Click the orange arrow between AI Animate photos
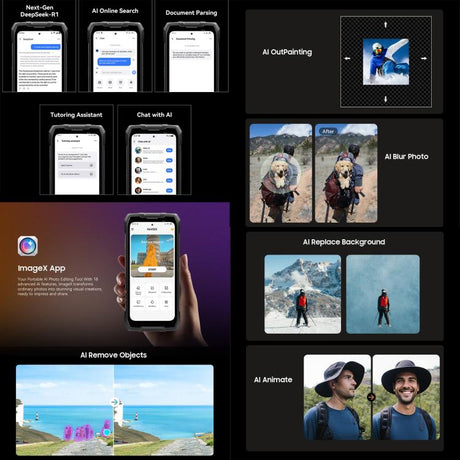 point(371,397)
